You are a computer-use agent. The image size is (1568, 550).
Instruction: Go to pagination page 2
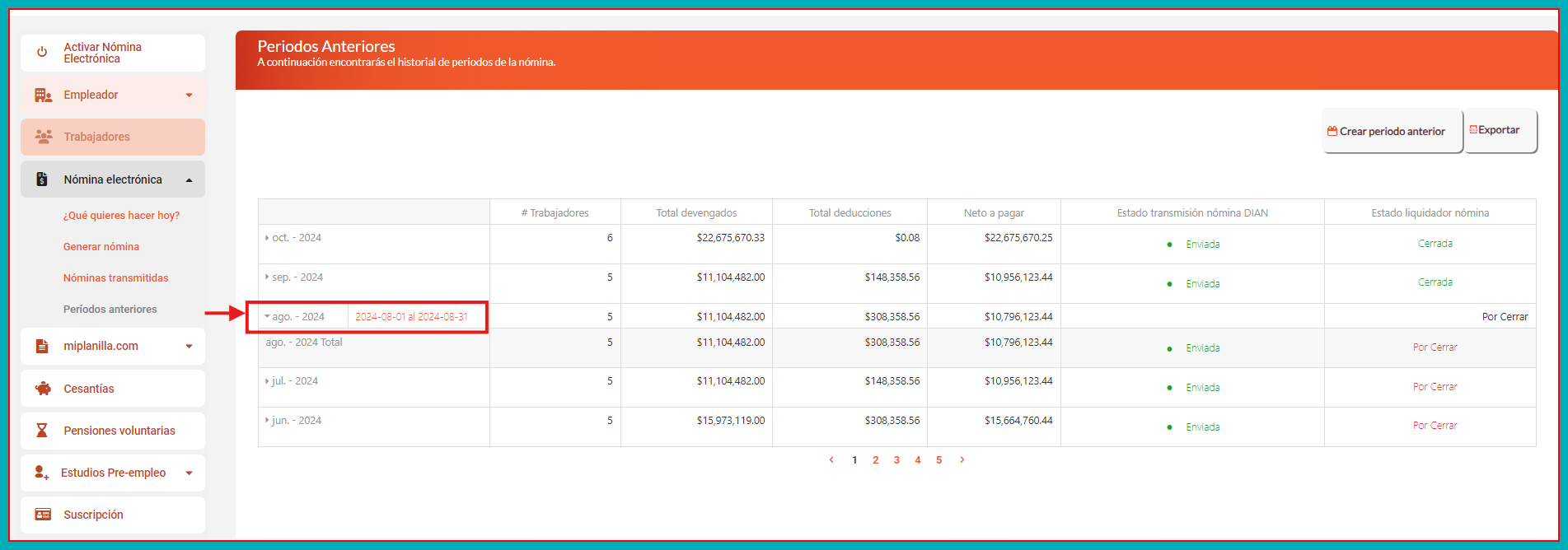point(876,460)
